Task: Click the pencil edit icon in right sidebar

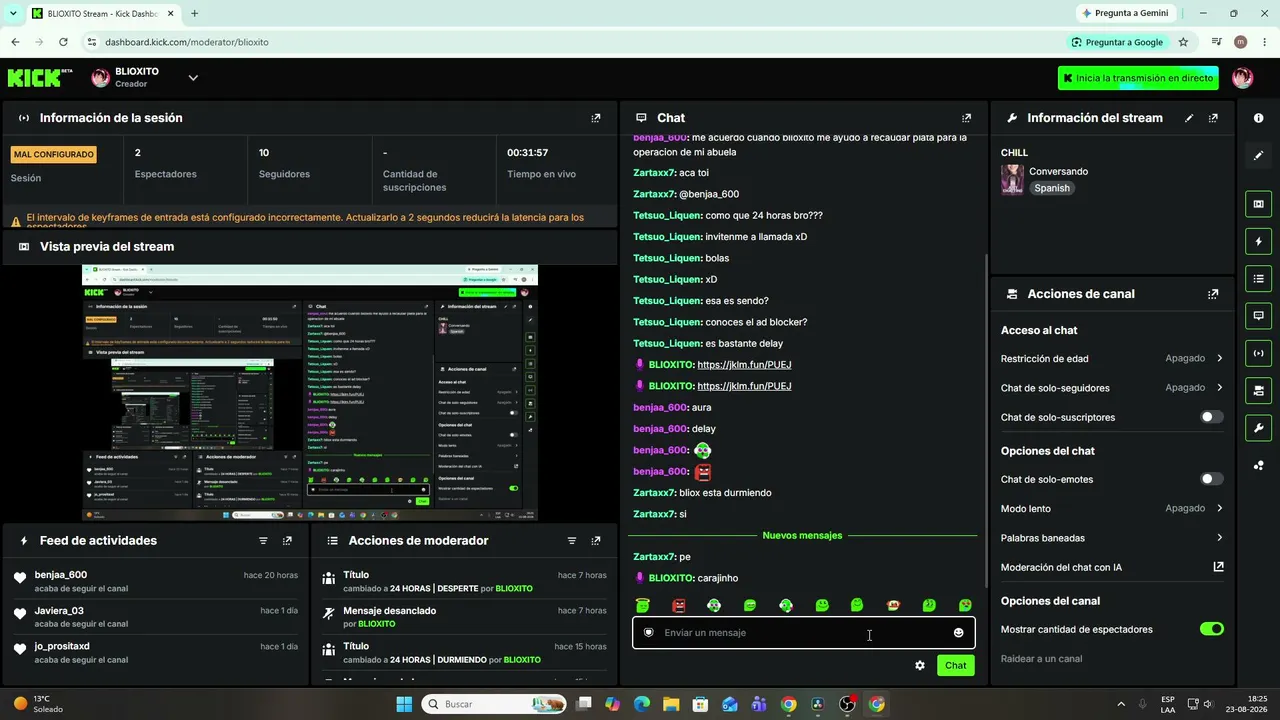Action: click(x=1258, y=155)
